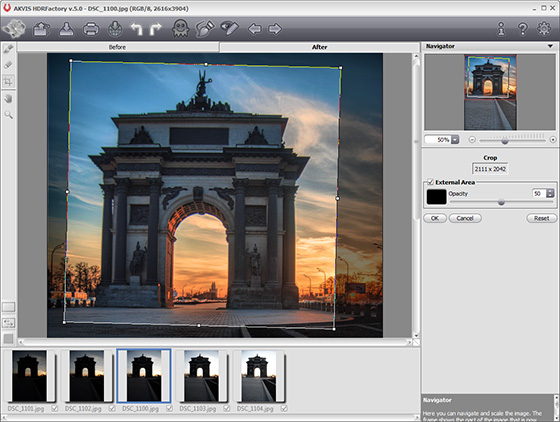Select the eraser tool in left toolbar

pos(8,65)
